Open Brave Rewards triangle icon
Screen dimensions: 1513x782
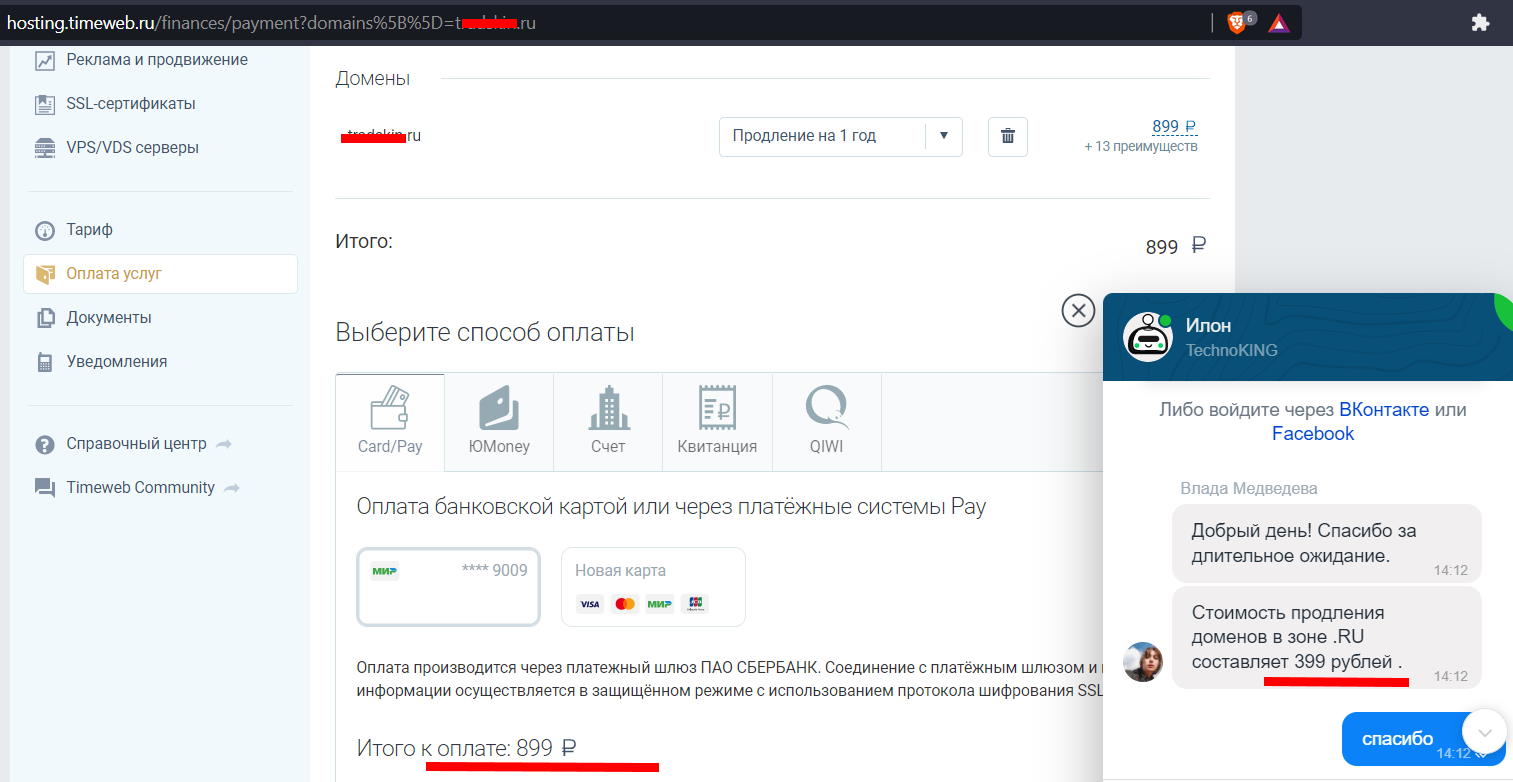1279,23
